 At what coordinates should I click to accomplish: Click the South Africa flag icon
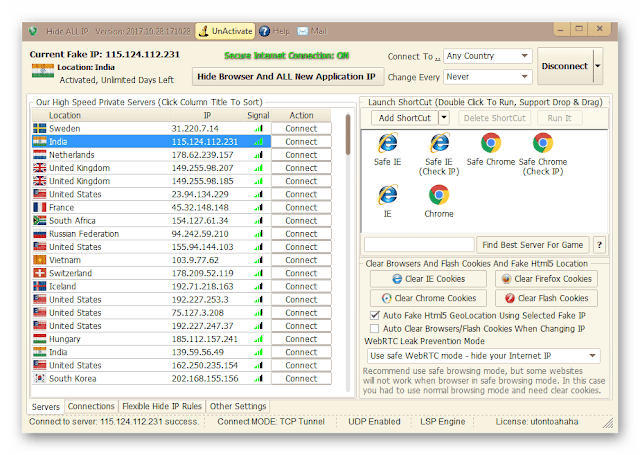click(x=40, y=220)
